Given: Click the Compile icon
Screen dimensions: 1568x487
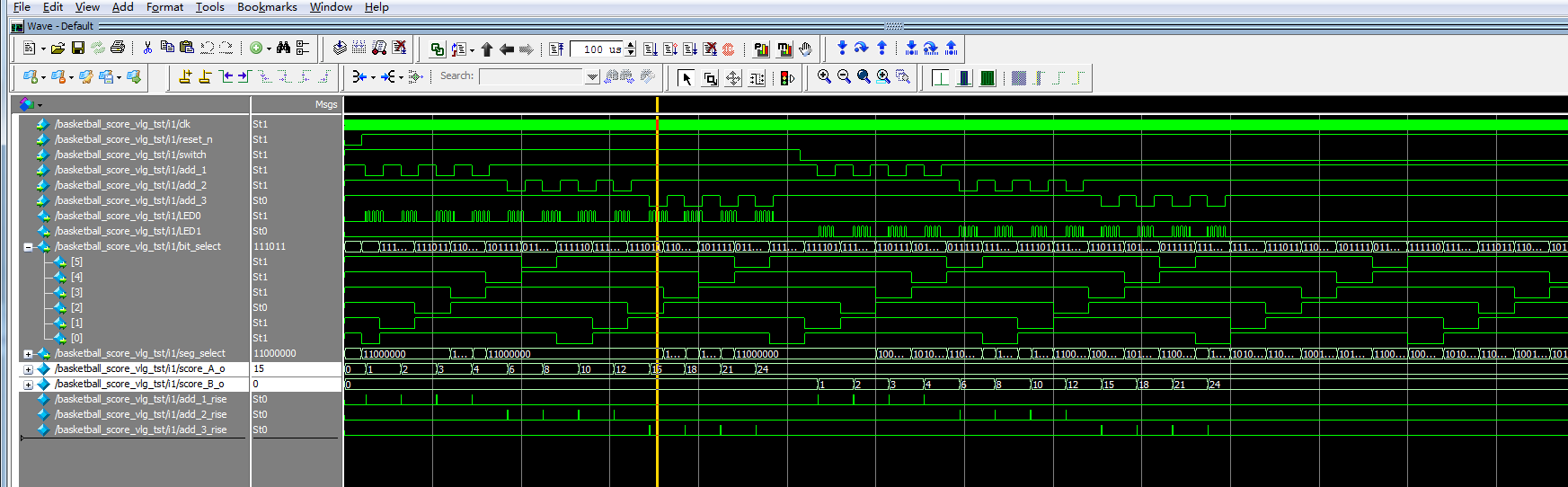Looking at the screenshot, I should coord(339,49).
